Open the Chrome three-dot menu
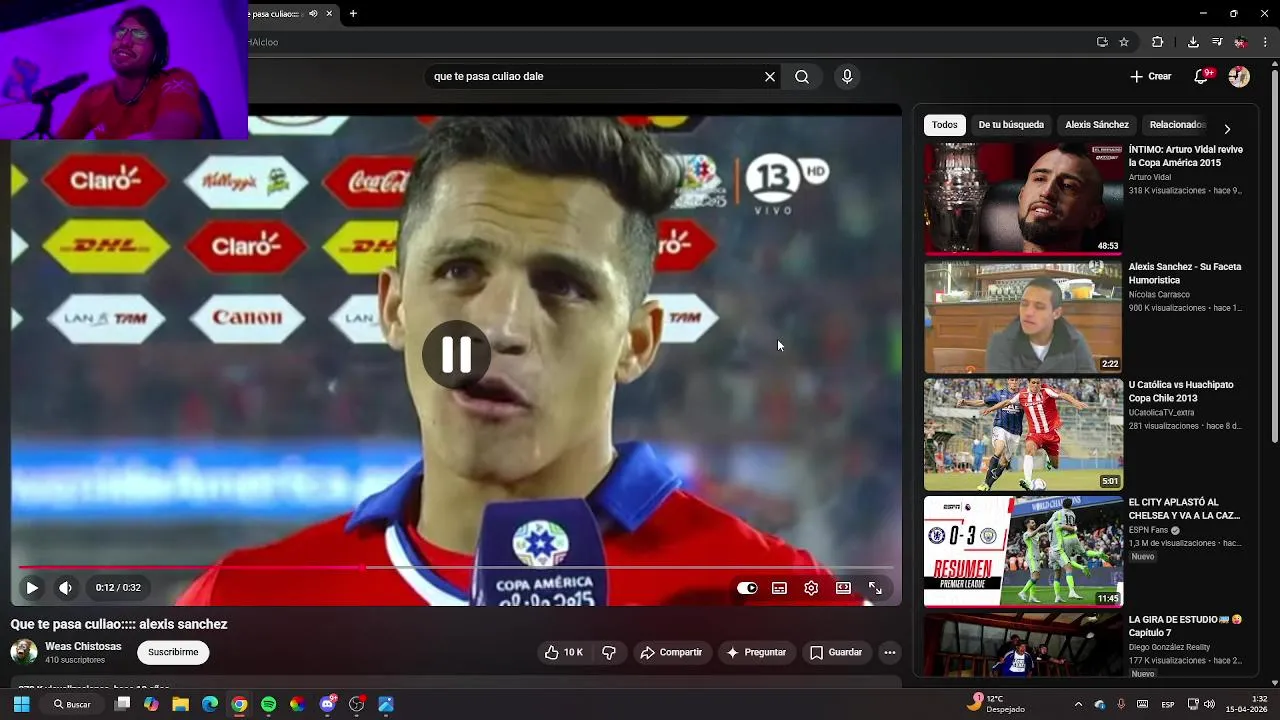Image resolution: width=1280 pixels, height=720 pixels. tap(1266, 42)
